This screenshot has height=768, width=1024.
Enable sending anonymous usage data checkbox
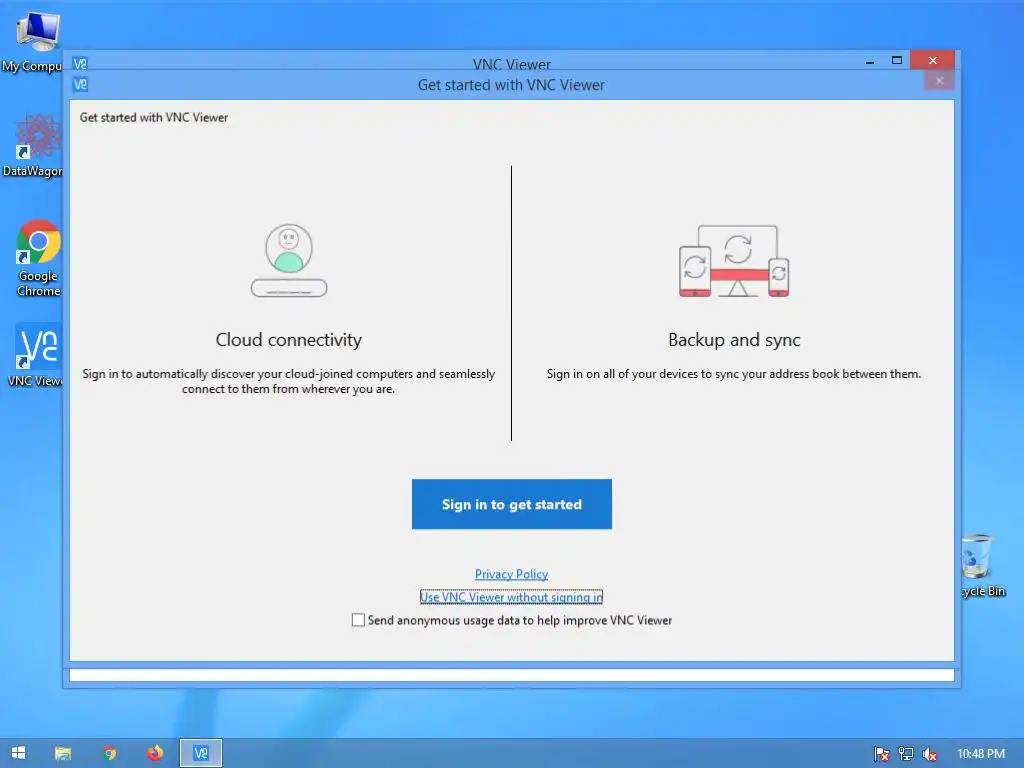coord(358,620)
